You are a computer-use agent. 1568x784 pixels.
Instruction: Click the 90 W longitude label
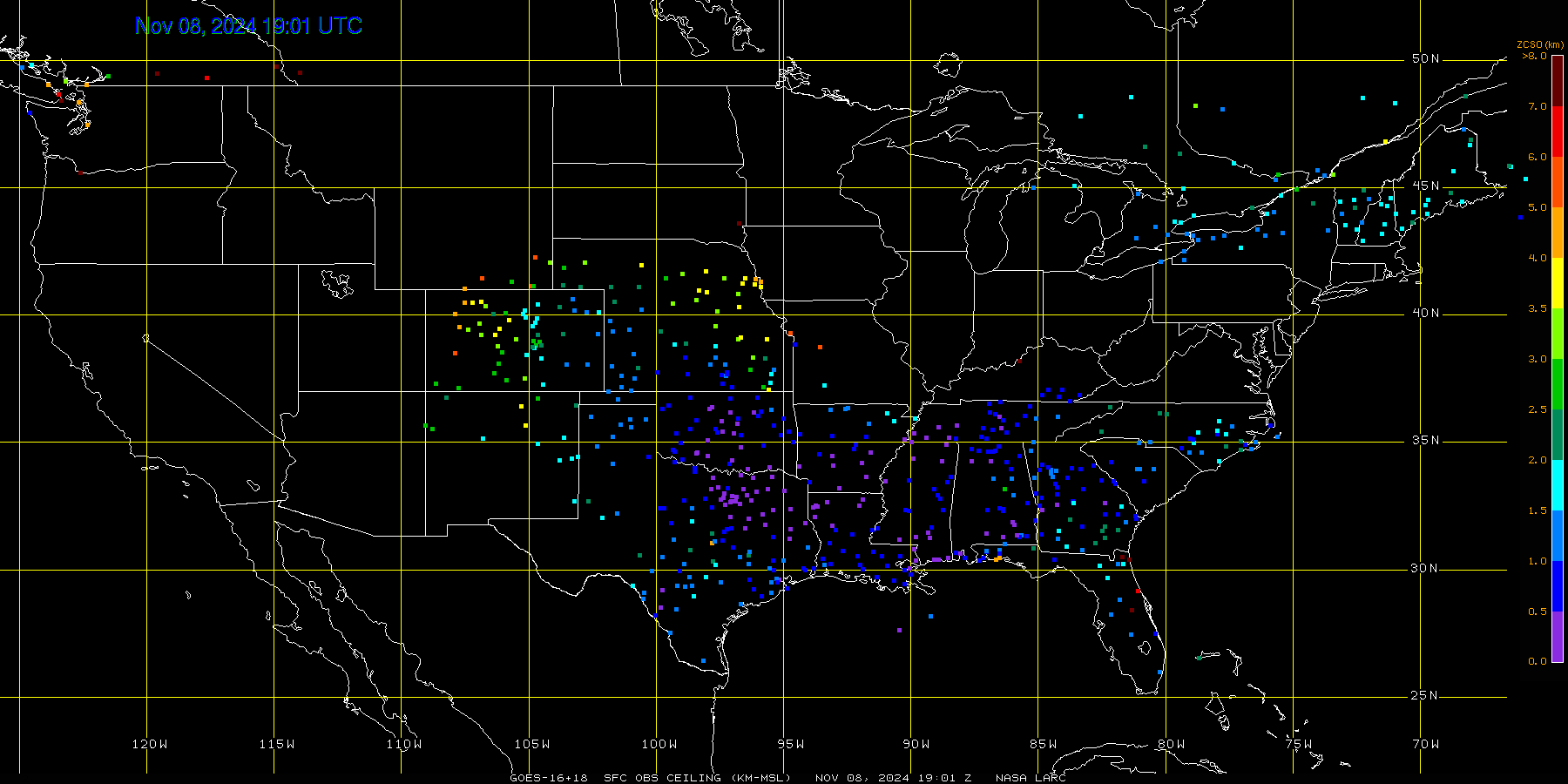pyautogui.click(x=916, y=744)
